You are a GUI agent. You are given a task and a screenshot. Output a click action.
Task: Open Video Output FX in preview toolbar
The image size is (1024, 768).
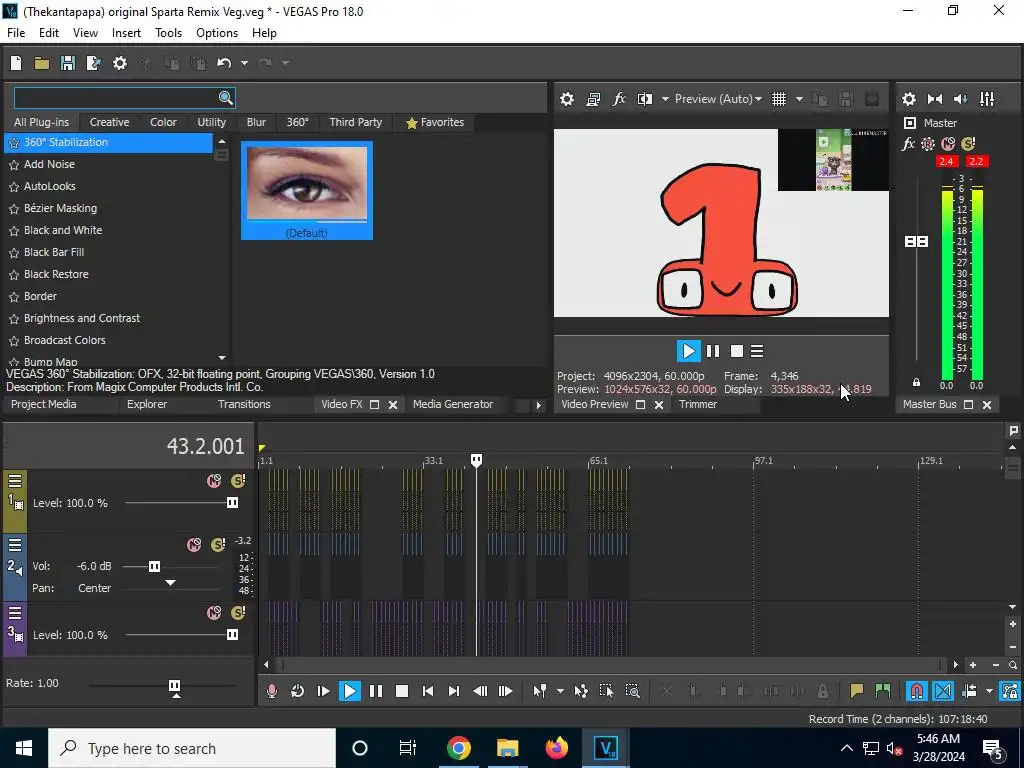pyautogui.click(x=618, y=99)
